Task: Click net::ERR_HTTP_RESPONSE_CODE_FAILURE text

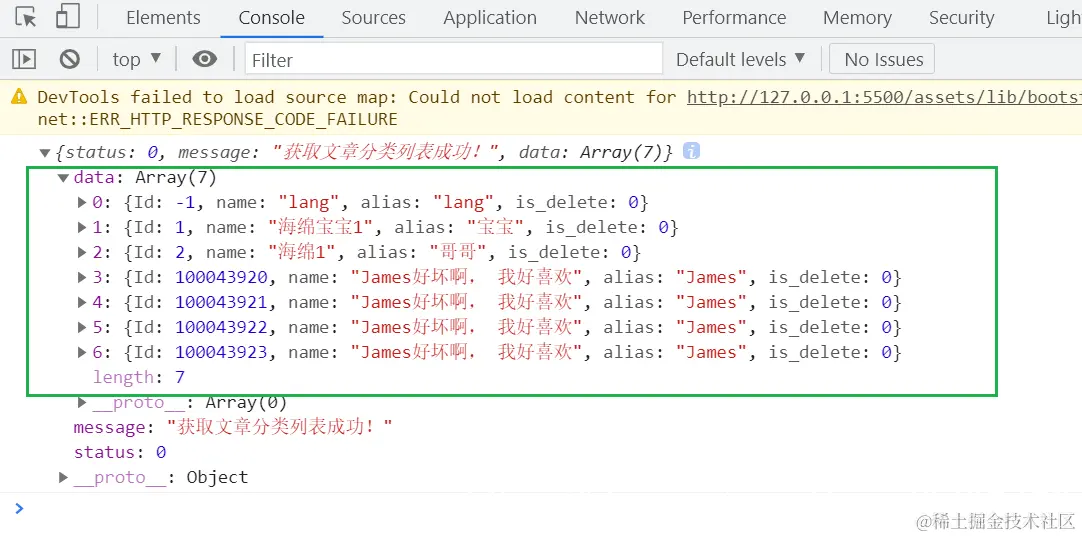Action: tap(217, 120)
